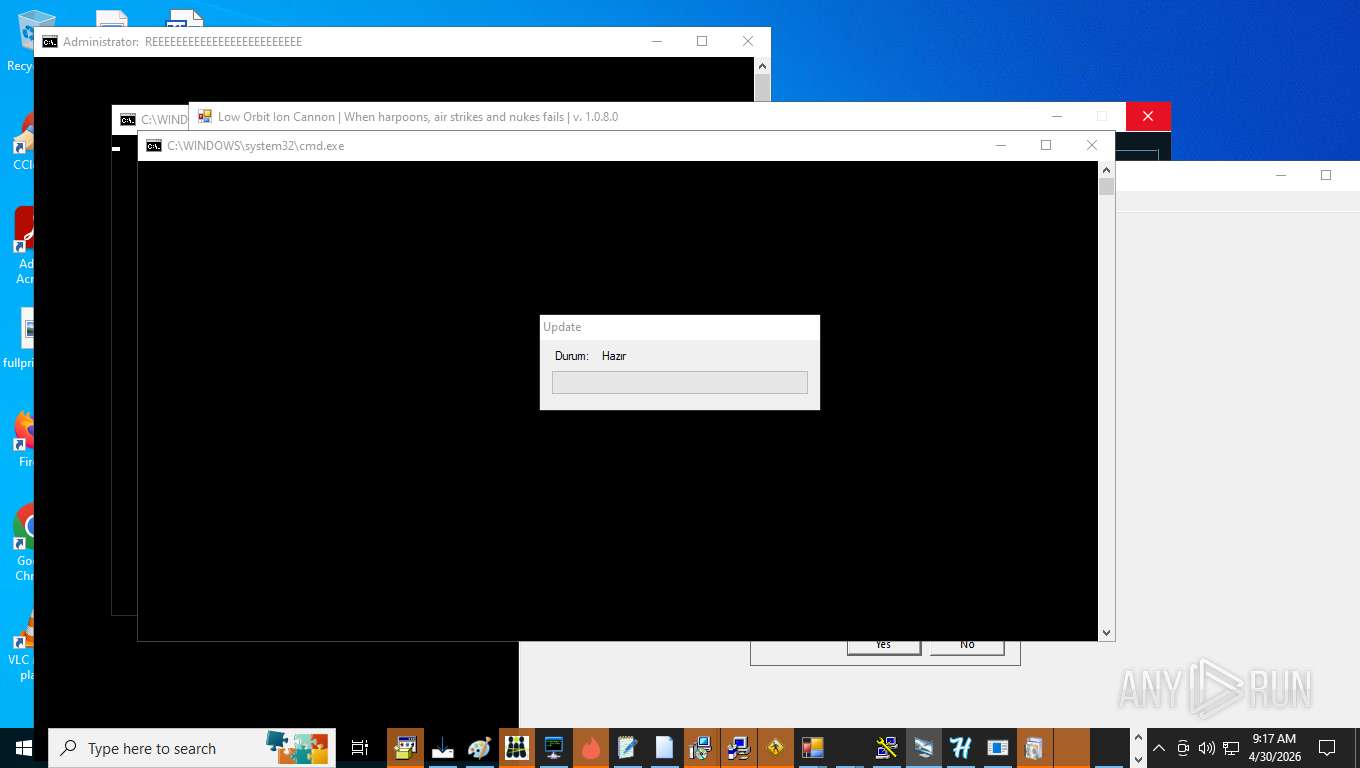The height and width of the screenshot is (768, 1360).
Task: Open the computer with disc taskbar icon
Action: [701, 748]
